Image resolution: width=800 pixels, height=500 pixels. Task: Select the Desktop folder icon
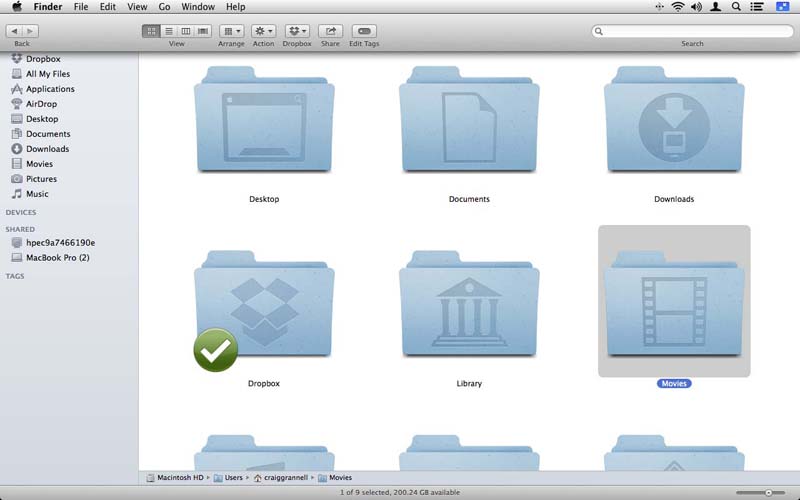point(264,119)
